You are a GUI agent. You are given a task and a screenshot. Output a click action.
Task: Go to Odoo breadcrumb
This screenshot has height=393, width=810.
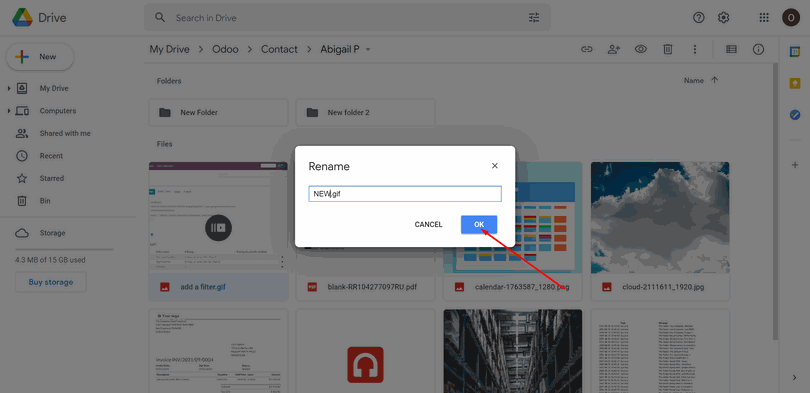pyautogui.click(x=225, y=49)
